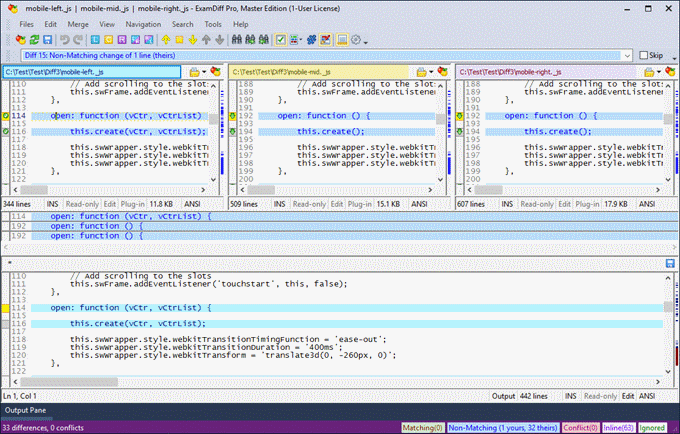Click the Output Pane label

25,410
